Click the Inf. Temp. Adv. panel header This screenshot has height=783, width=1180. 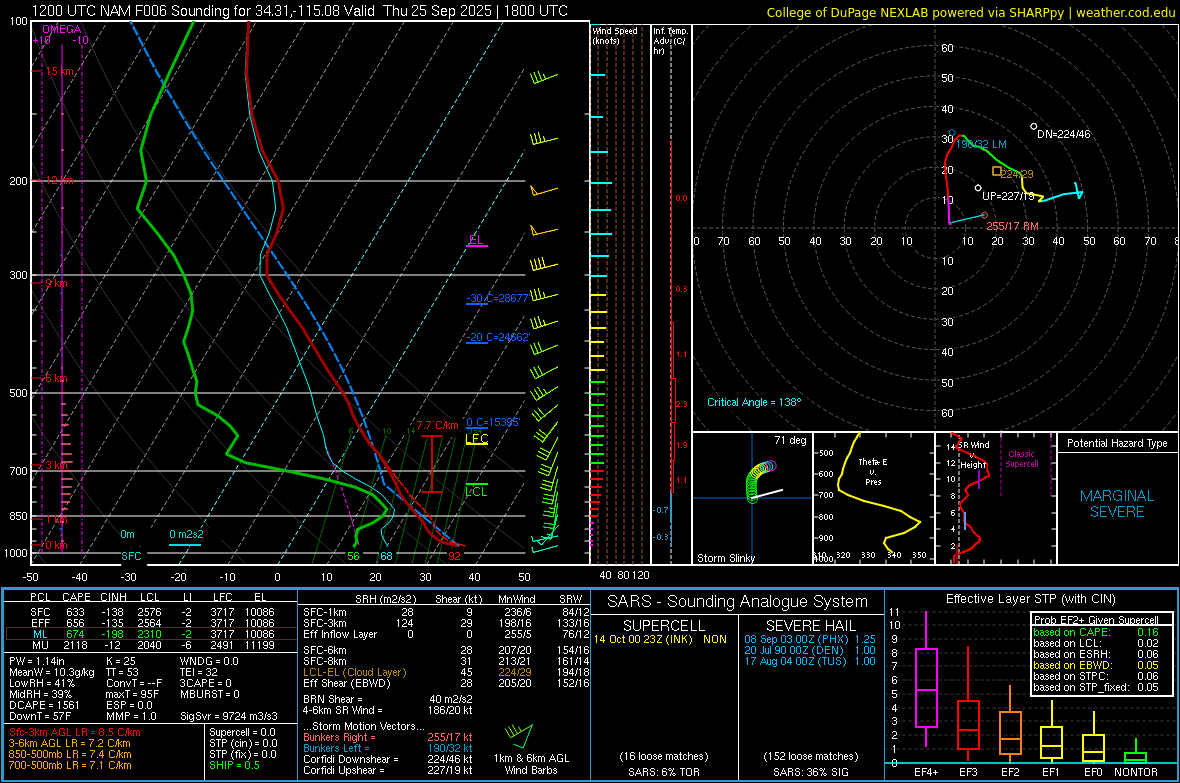click(670, 41)
